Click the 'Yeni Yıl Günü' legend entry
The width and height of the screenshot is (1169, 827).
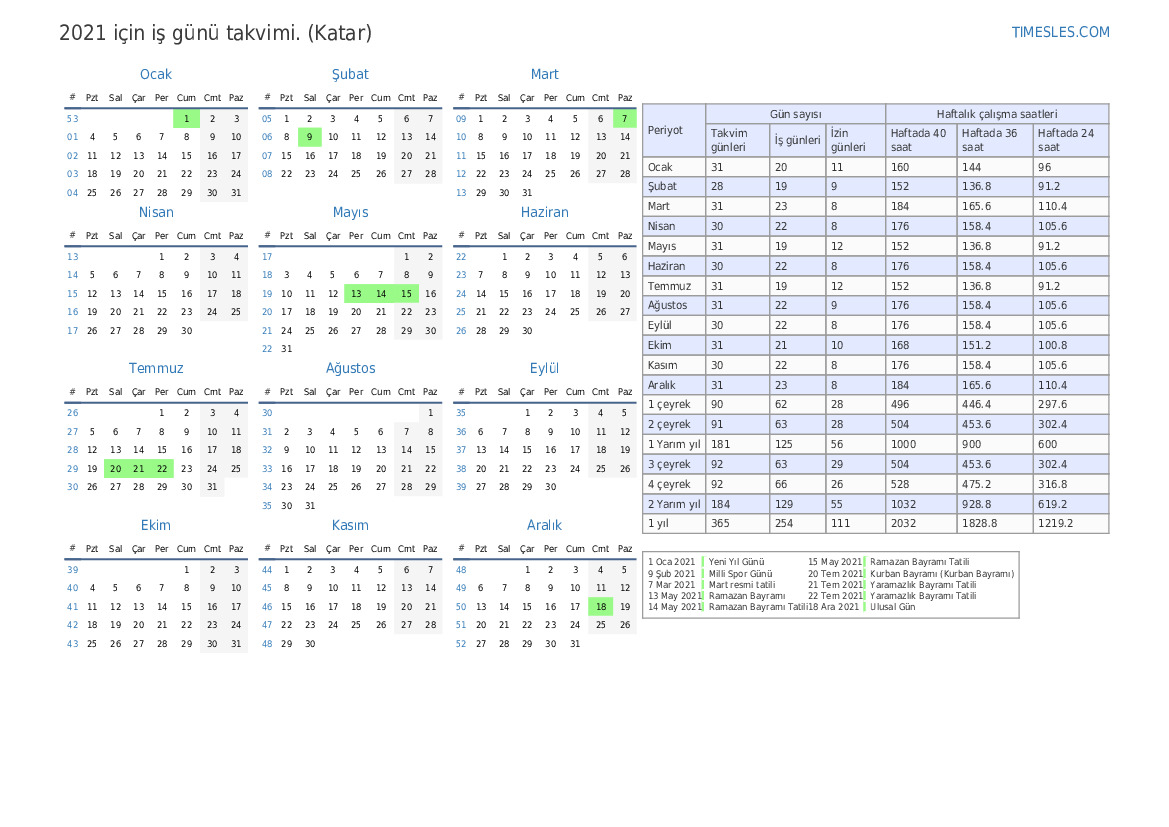pyautogui.click(x=737, y=562)
